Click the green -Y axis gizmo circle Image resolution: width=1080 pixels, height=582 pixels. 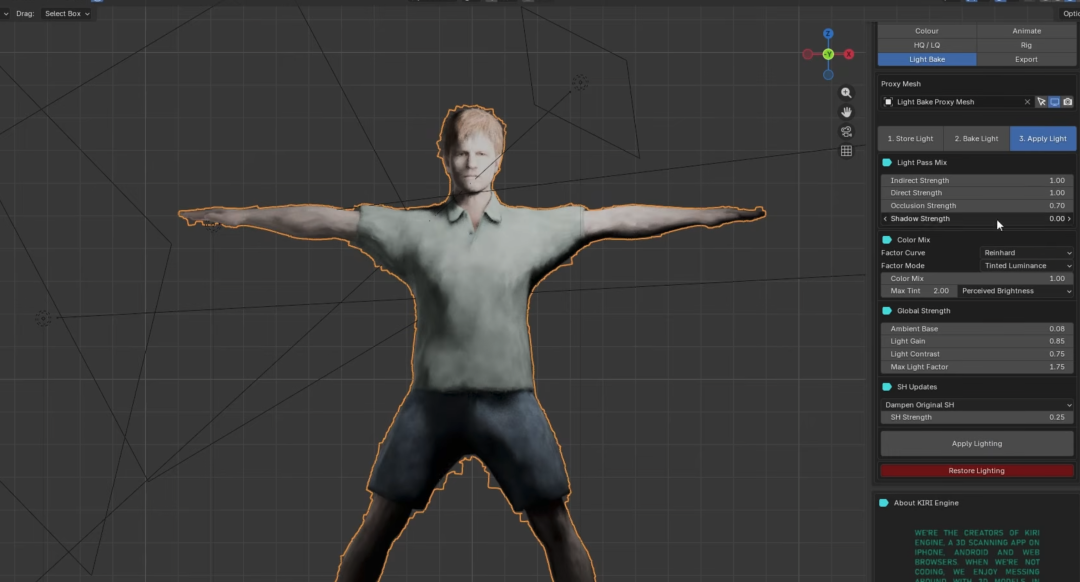click(x=828, y=54)
